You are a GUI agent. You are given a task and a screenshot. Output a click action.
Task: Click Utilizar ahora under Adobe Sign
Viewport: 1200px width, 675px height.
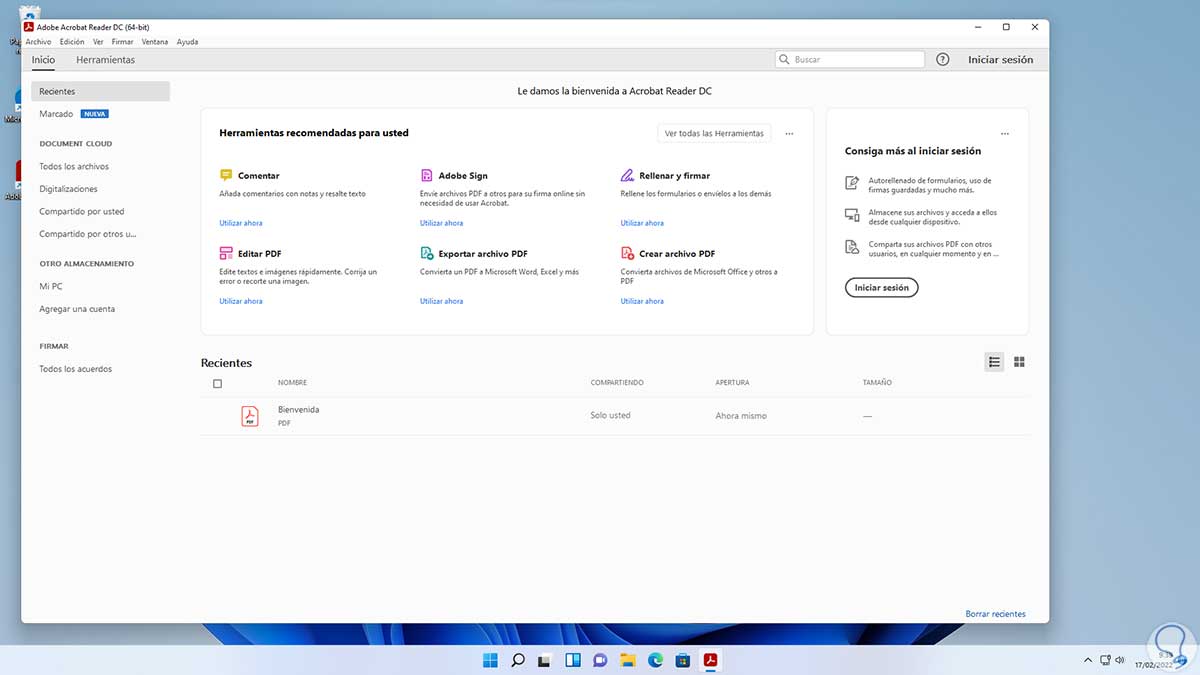(x=441, y=223)
